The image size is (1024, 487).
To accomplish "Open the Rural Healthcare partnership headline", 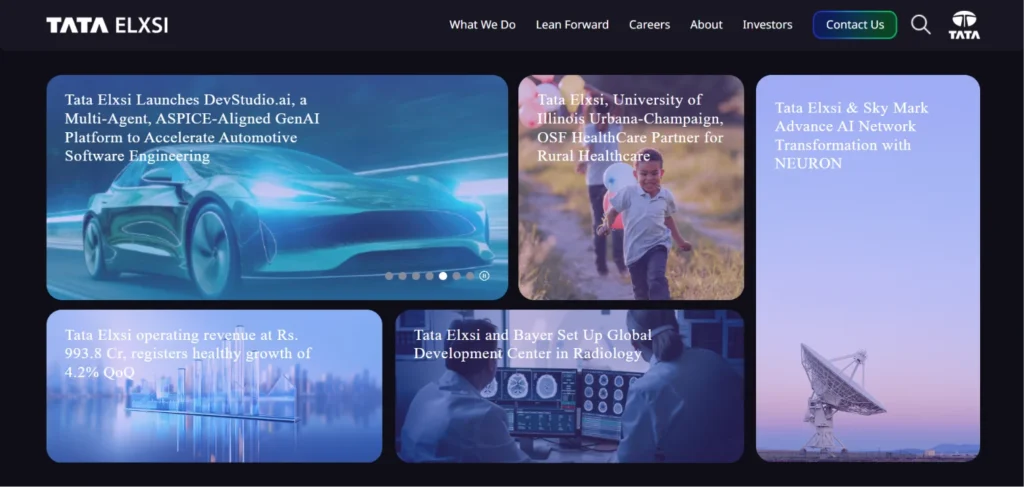I will [630, 128].
